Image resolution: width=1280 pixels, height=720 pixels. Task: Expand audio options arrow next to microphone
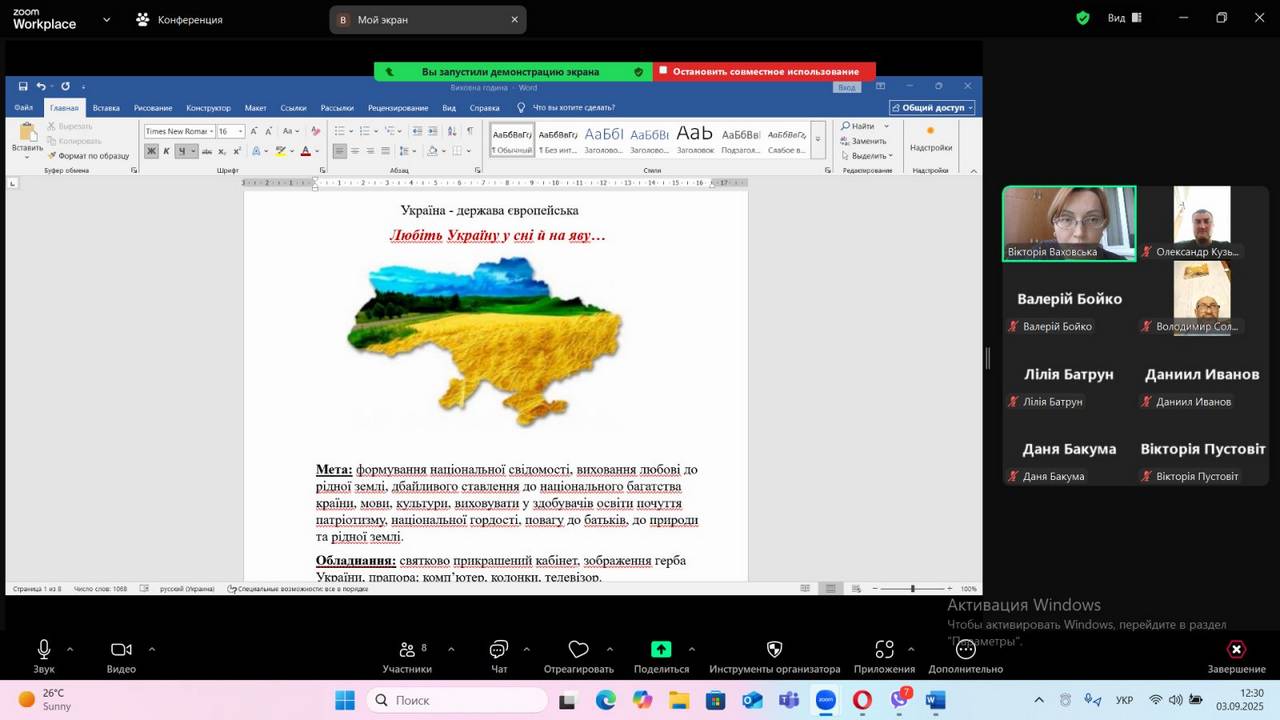[x=70, y=649]
